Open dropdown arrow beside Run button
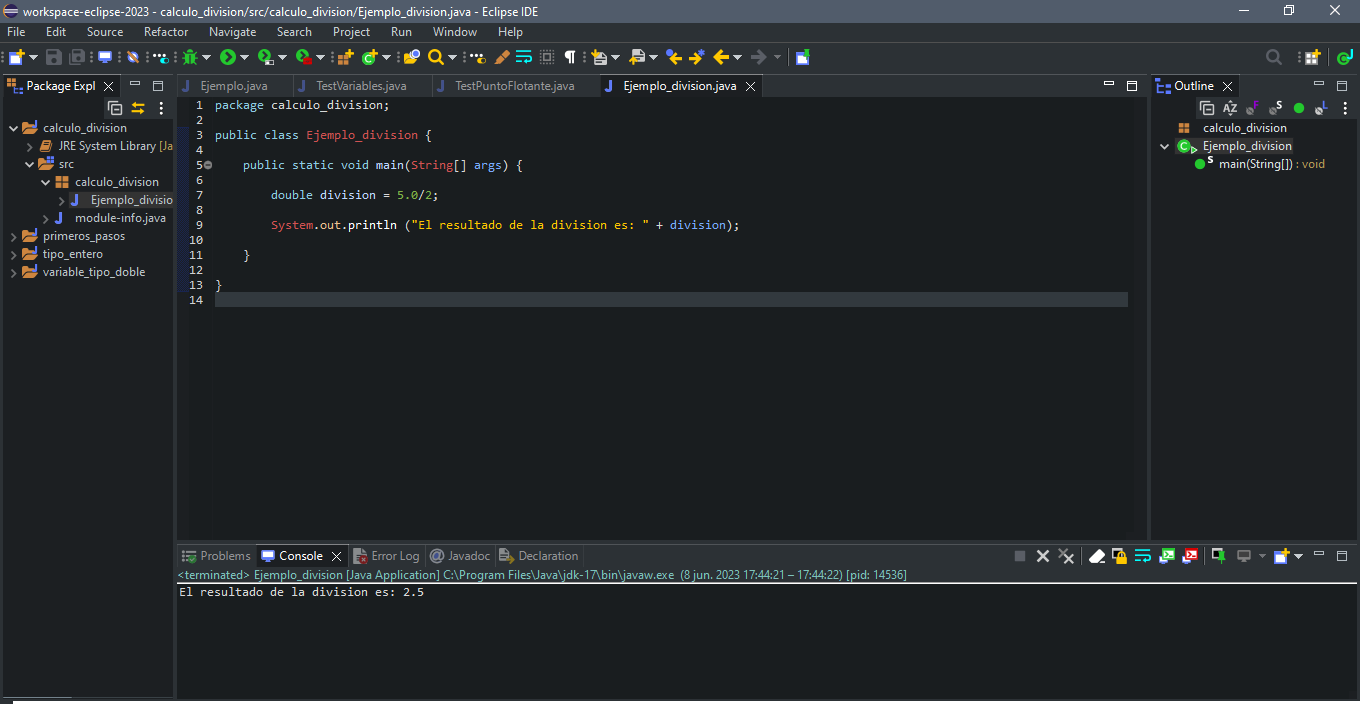 point(244,57)
